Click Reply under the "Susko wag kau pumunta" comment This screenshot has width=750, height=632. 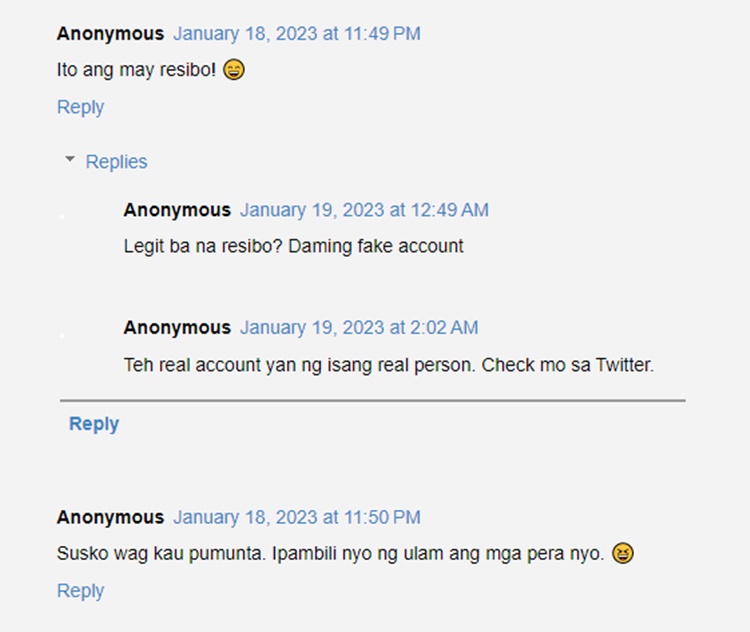tap(80, 591)
